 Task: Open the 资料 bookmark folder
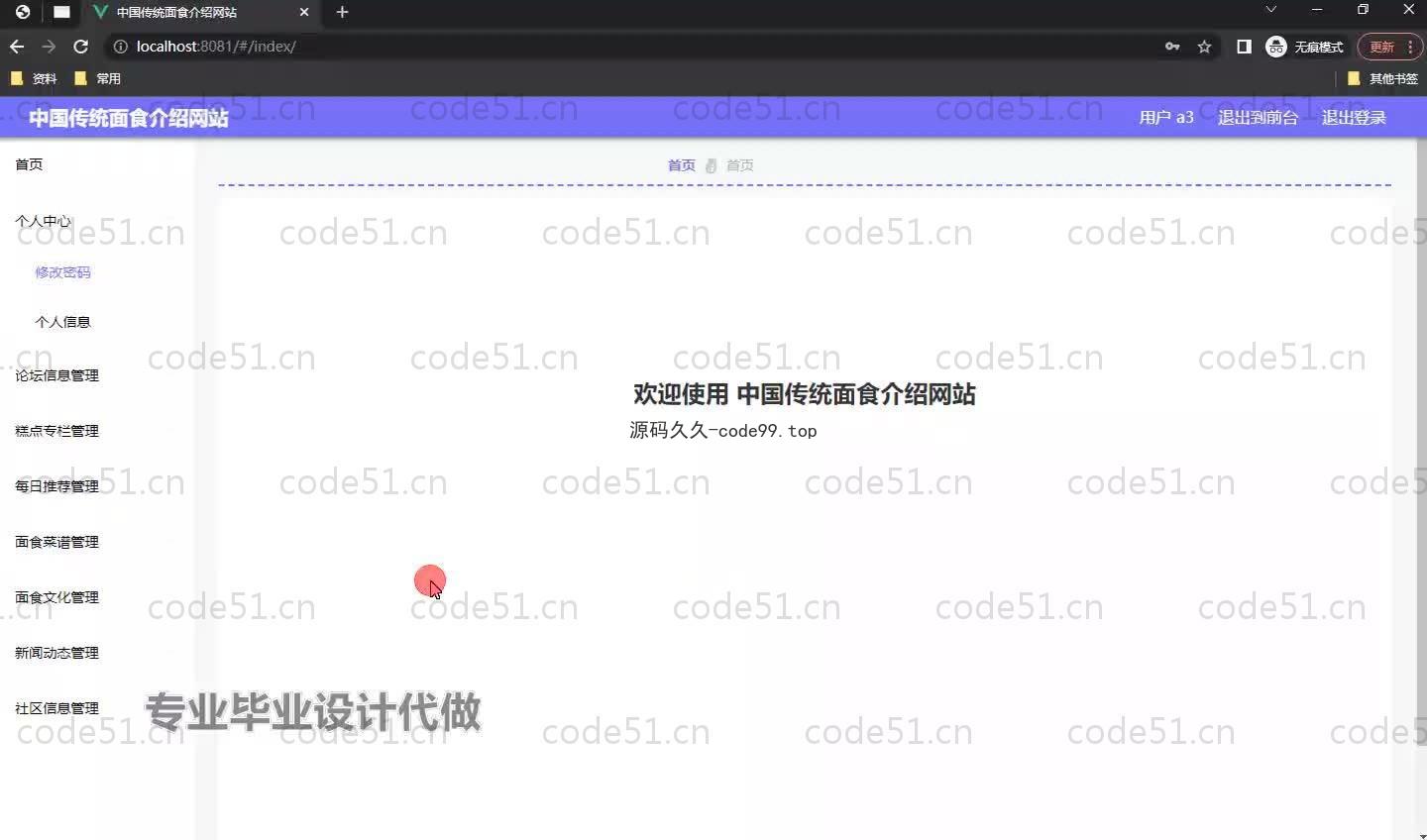point(34,78)
